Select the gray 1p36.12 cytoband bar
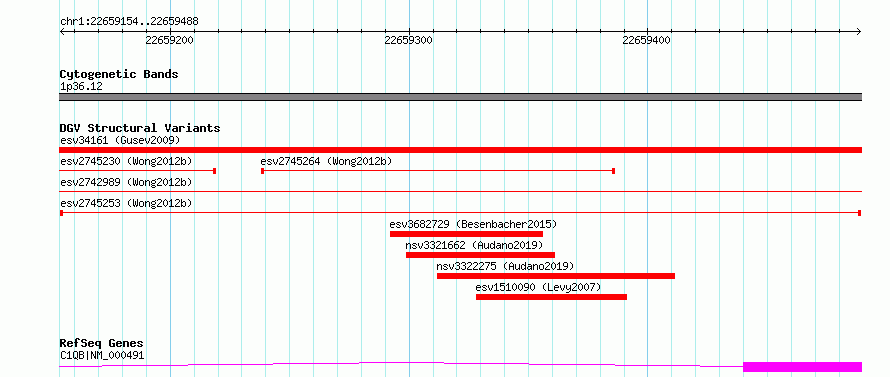Image resolution: width=890 pixels, height=377 pixels. click(460, 97)
